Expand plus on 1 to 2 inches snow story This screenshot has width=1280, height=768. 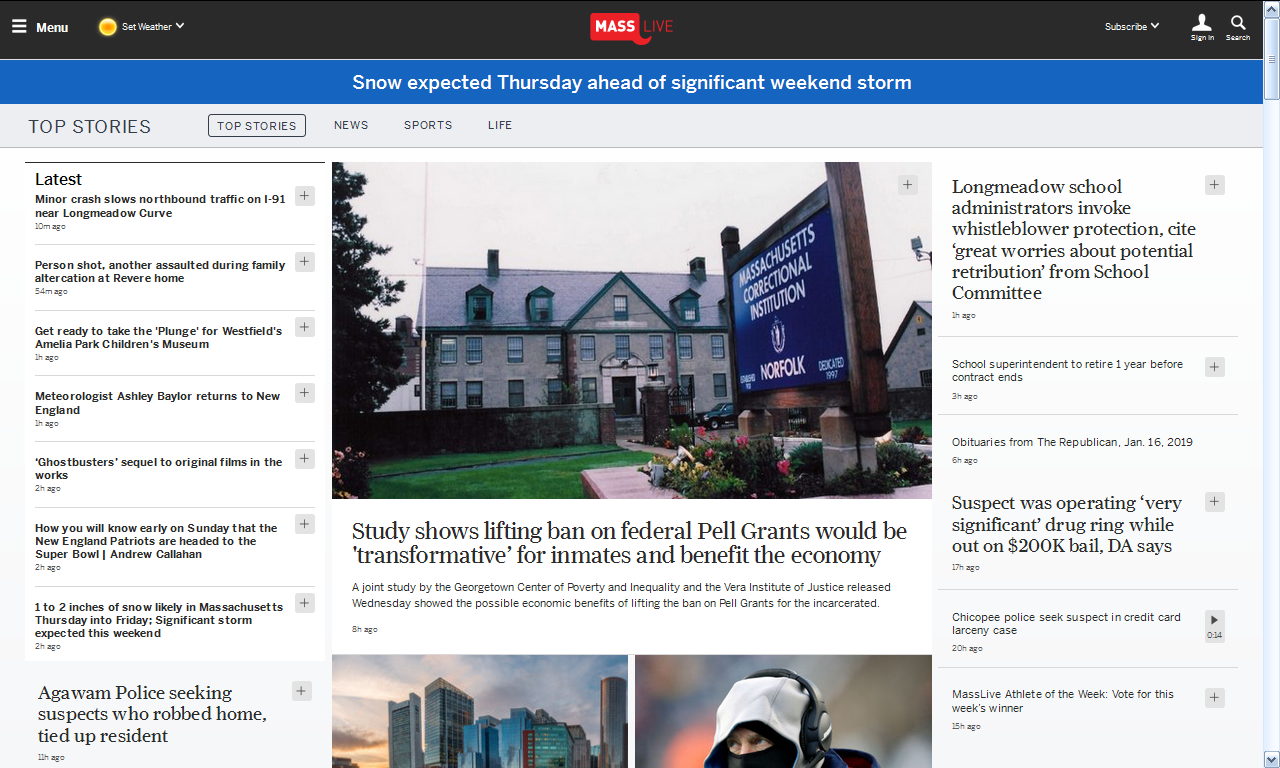pyautogui.click(x=305, y=603)
